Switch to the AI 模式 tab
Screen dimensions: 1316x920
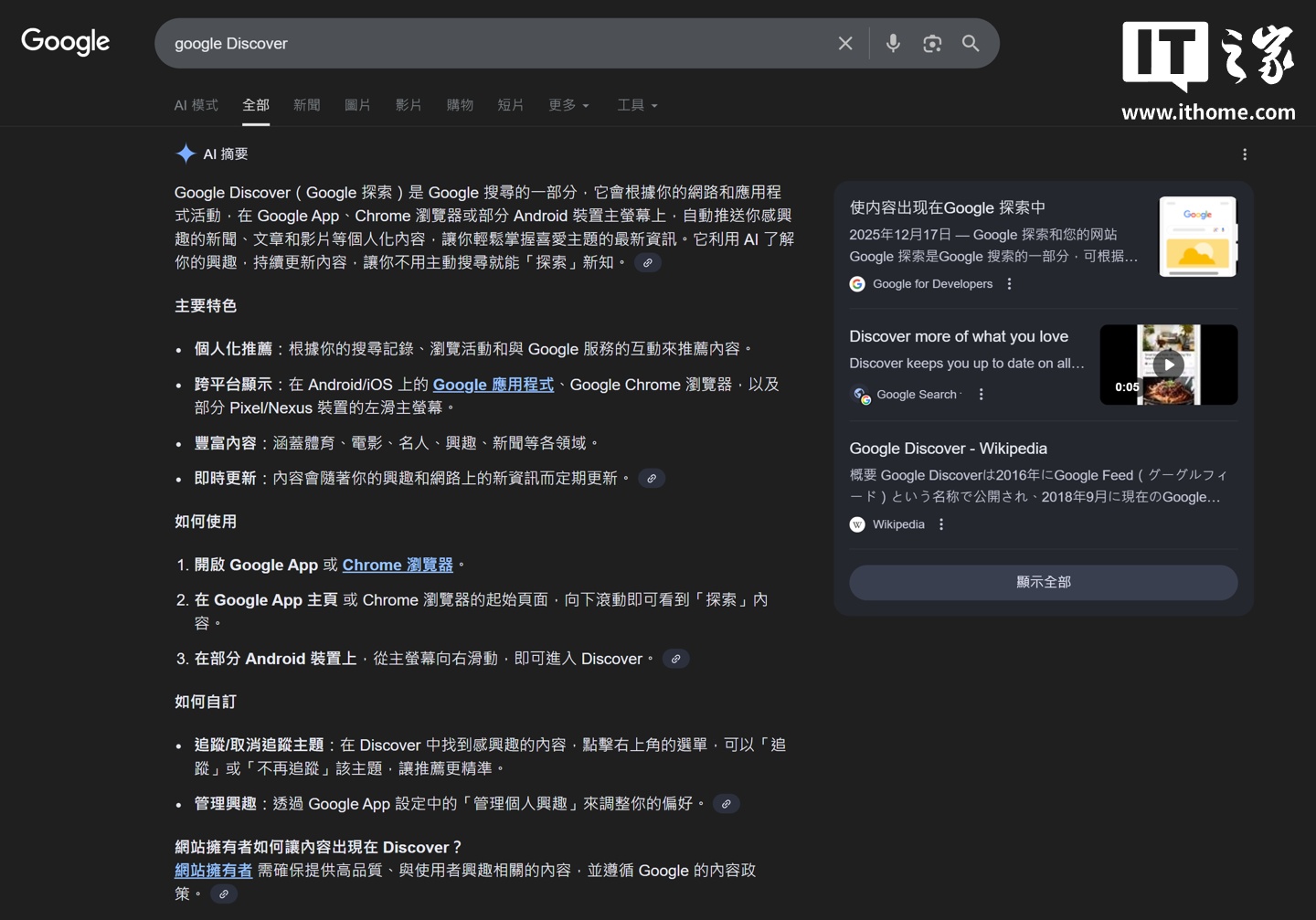coord(196,105)
